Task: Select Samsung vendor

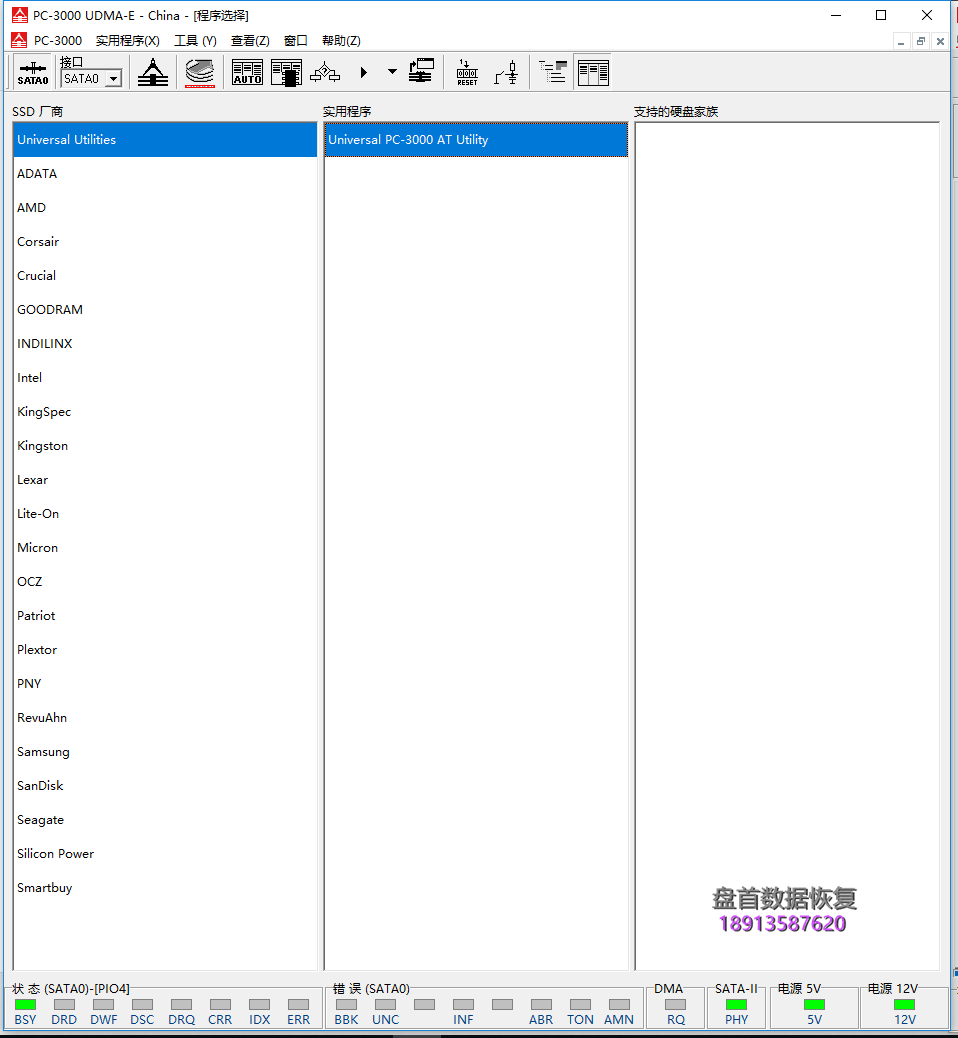Action: pos(165,751)
